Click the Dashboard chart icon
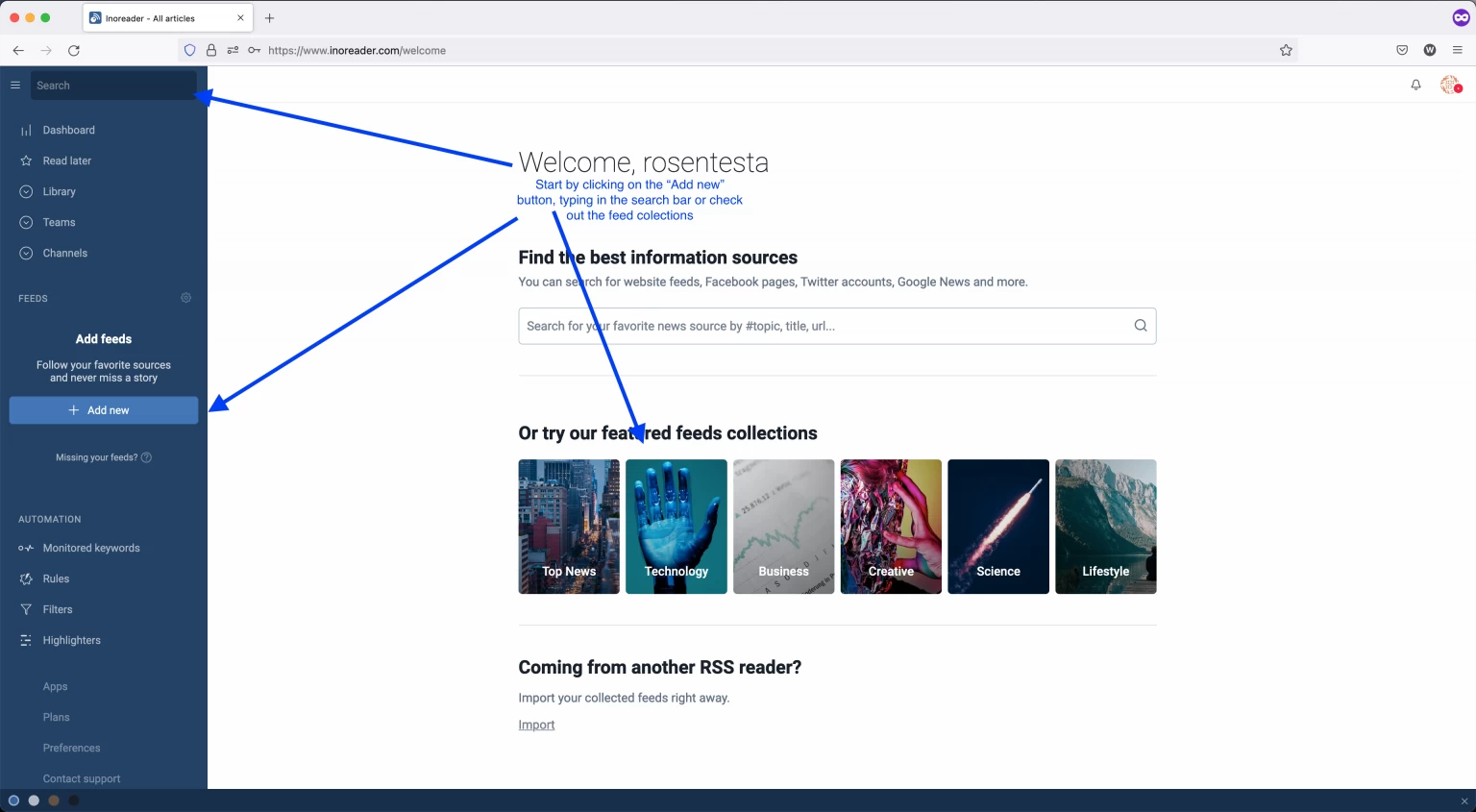 (x=25, y=130)
